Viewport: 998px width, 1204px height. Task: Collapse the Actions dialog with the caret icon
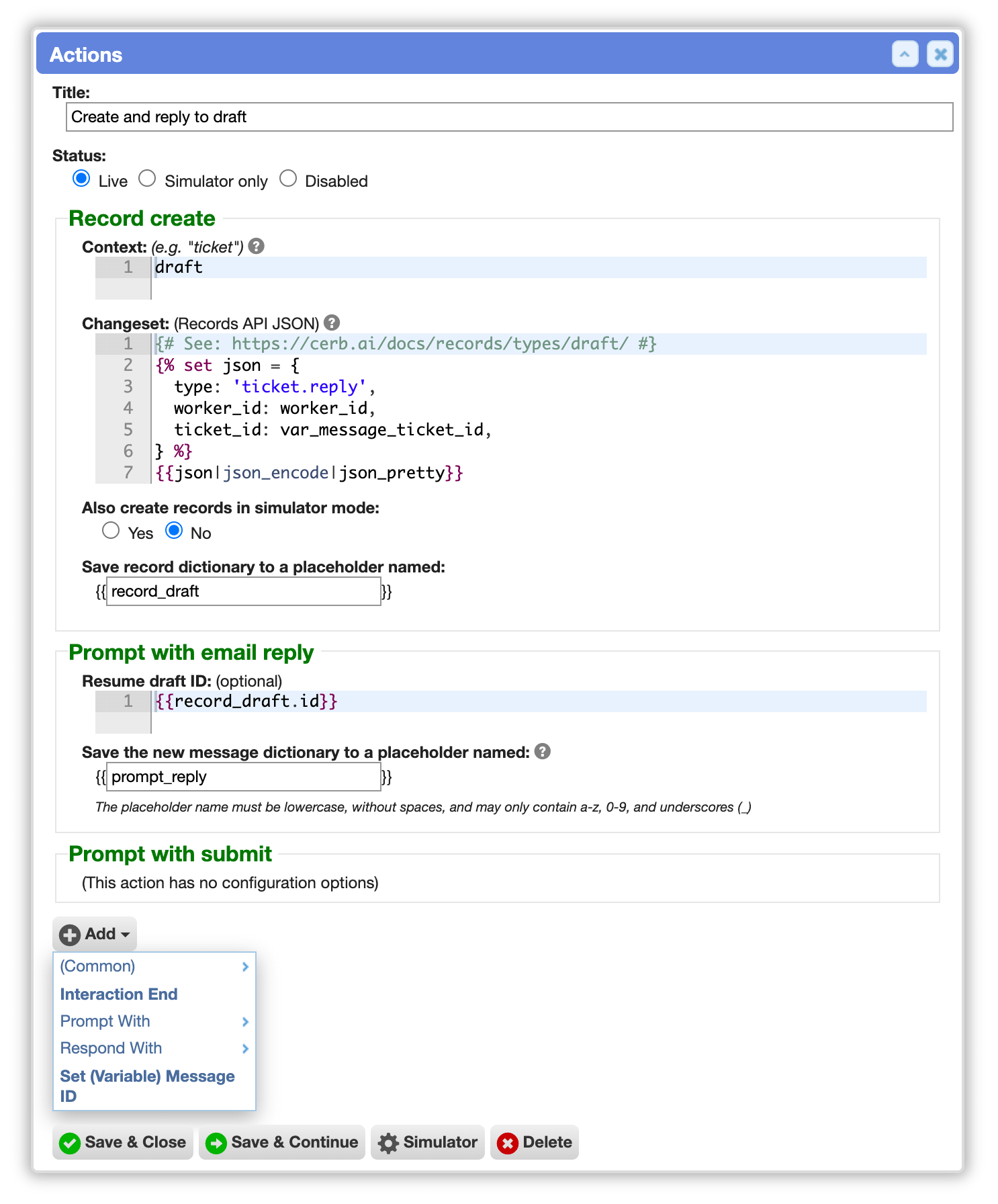(x=905, y=54)
